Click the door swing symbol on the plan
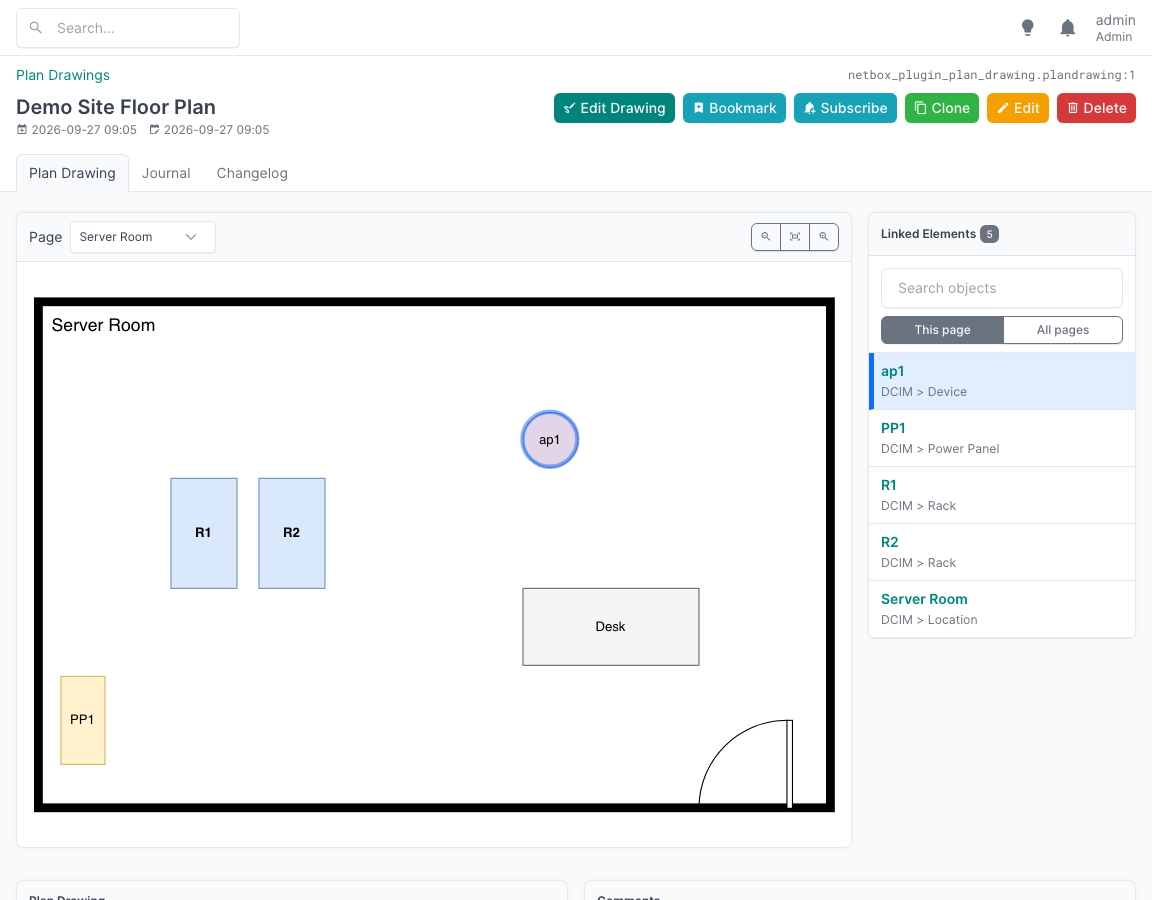1152x900 pixels. (746, 763)
